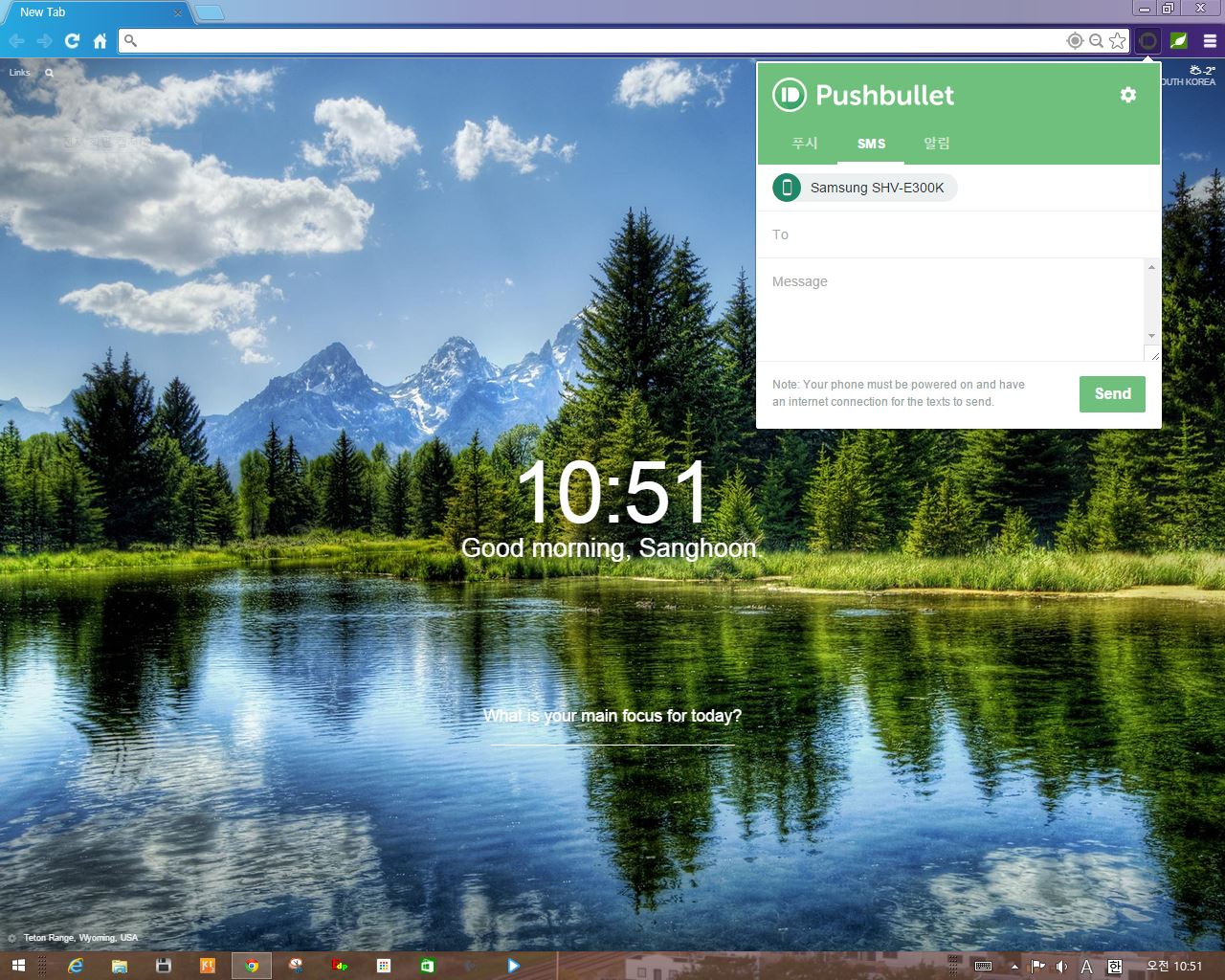
Task: Open Internet Explorer from the taskbar
Action: click(76, 966)
